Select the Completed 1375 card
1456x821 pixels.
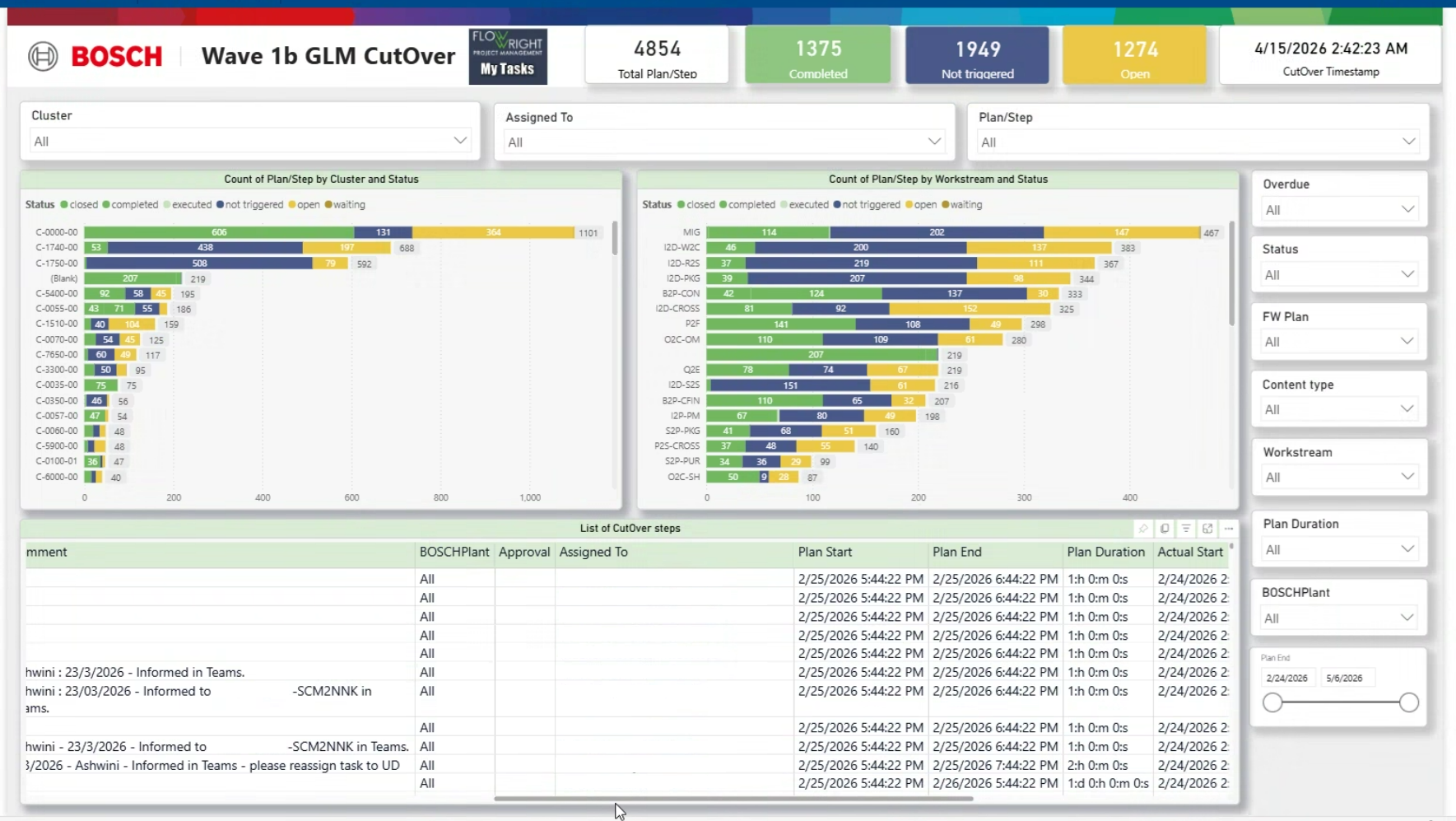pos(818,55)
